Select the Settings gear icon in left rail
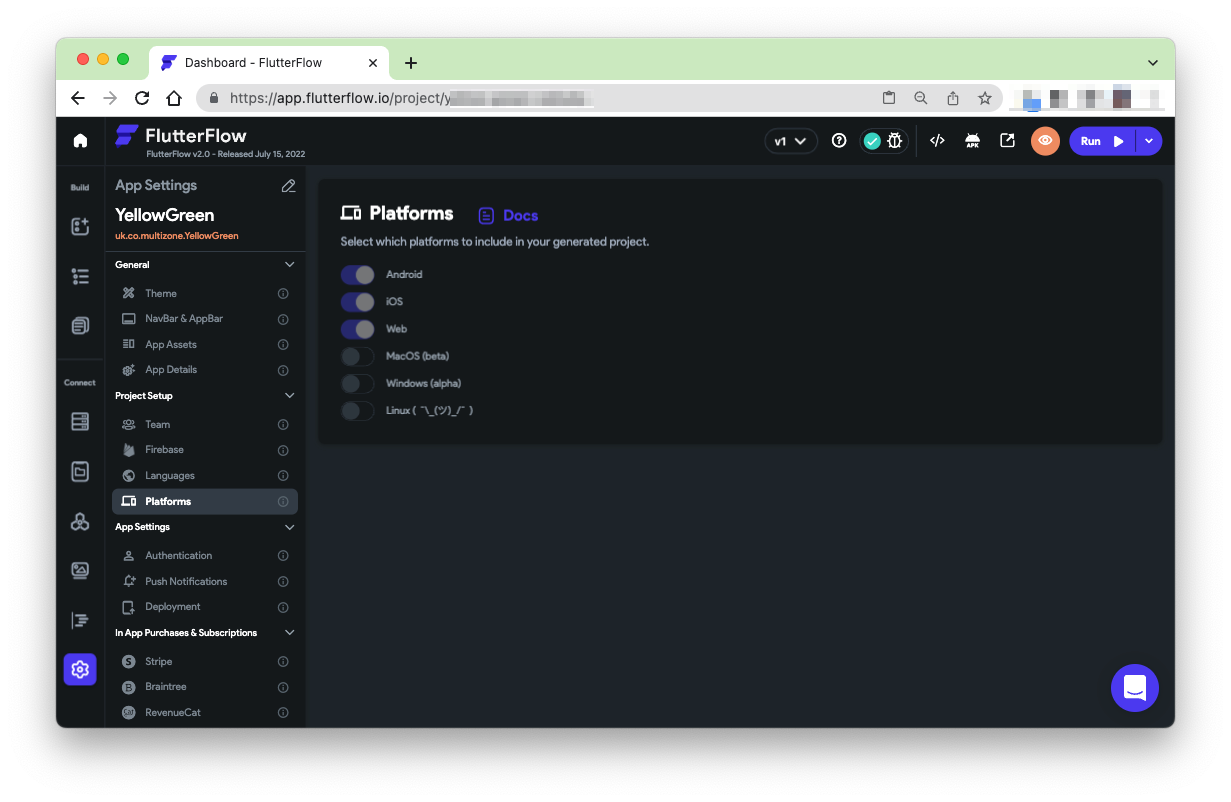The width and height of the screenshot is (1231, 802). point(80,669)
